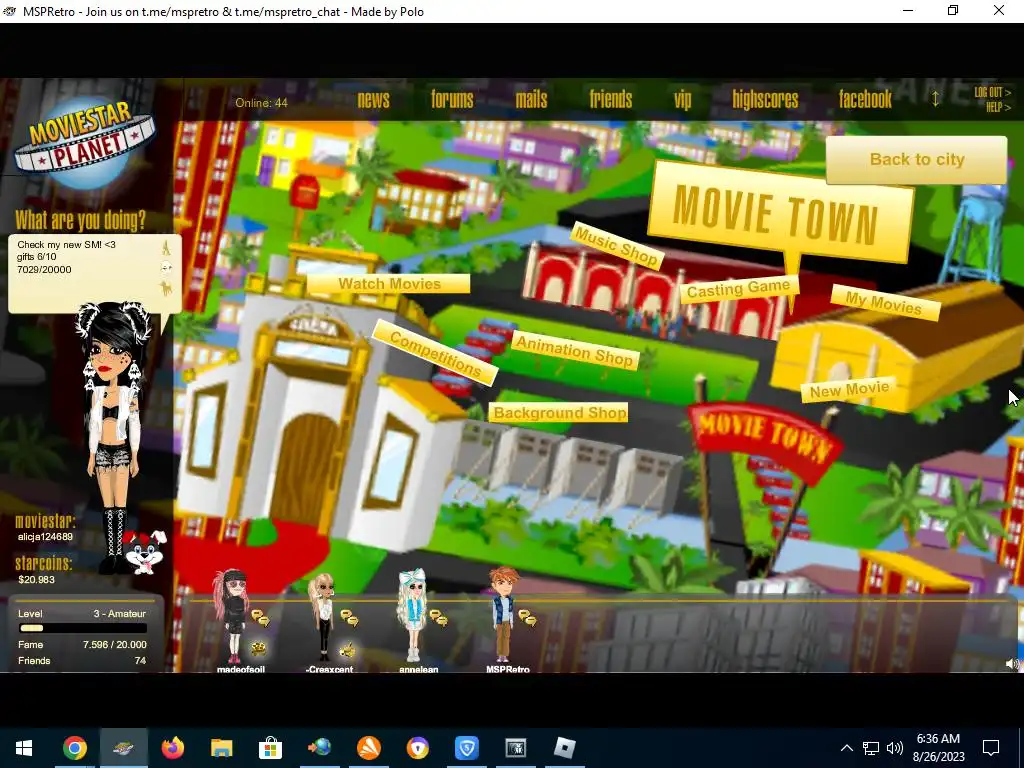This screenshot has height=768, width=1024.
Task: Visit the Animation Shop
Action: click(574, 351)
